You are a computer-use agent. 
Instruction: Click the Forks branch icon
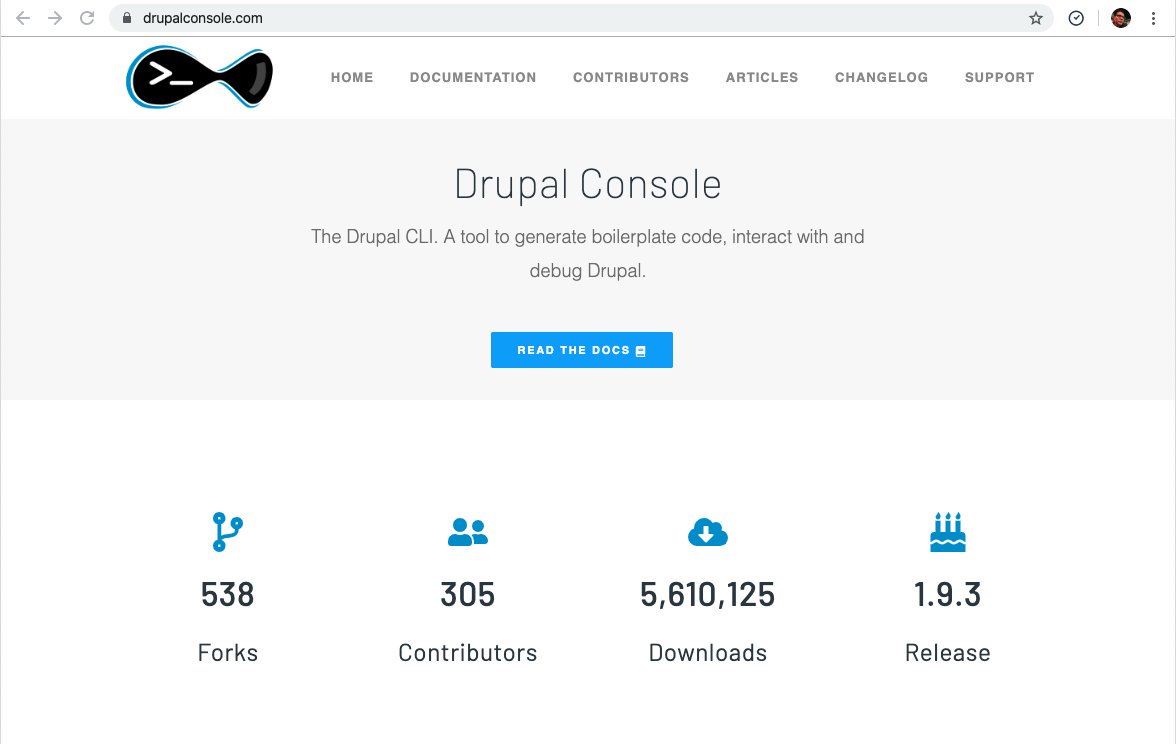[227, 532]
